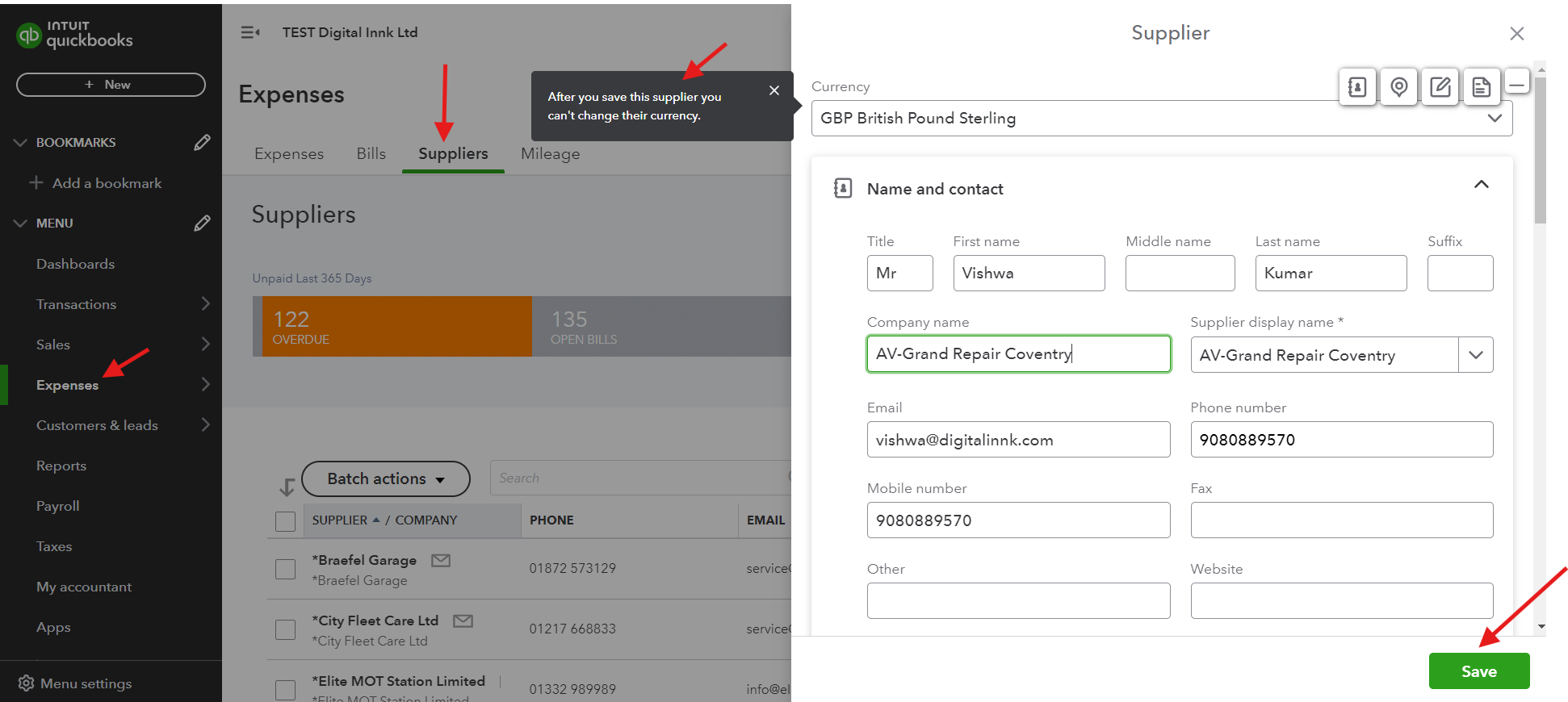Jump to Name and contact section icon
Viewport: 1568px width, 702px height.
pyautogui.click(x=1357, y=86)
